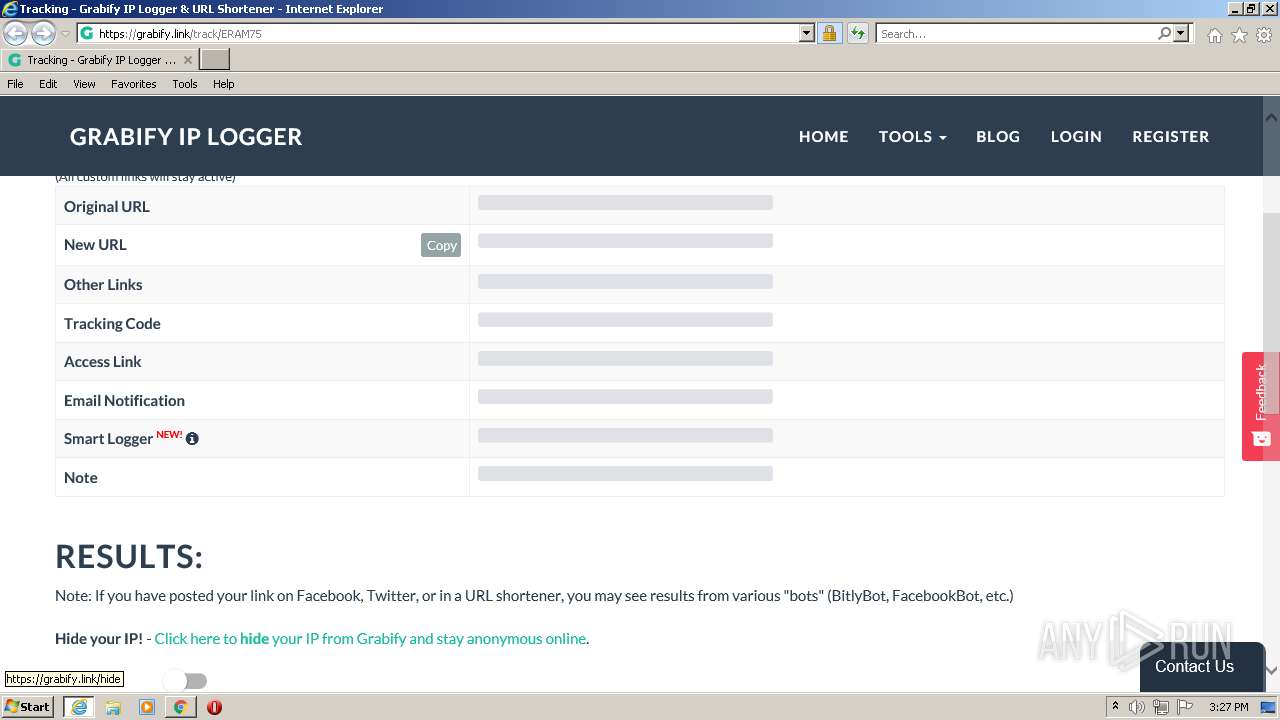This screenshot has width=1280, height=720.
Task: Click the taskbar clock 3:27 PM
Action: click(x=1228, y=707)
